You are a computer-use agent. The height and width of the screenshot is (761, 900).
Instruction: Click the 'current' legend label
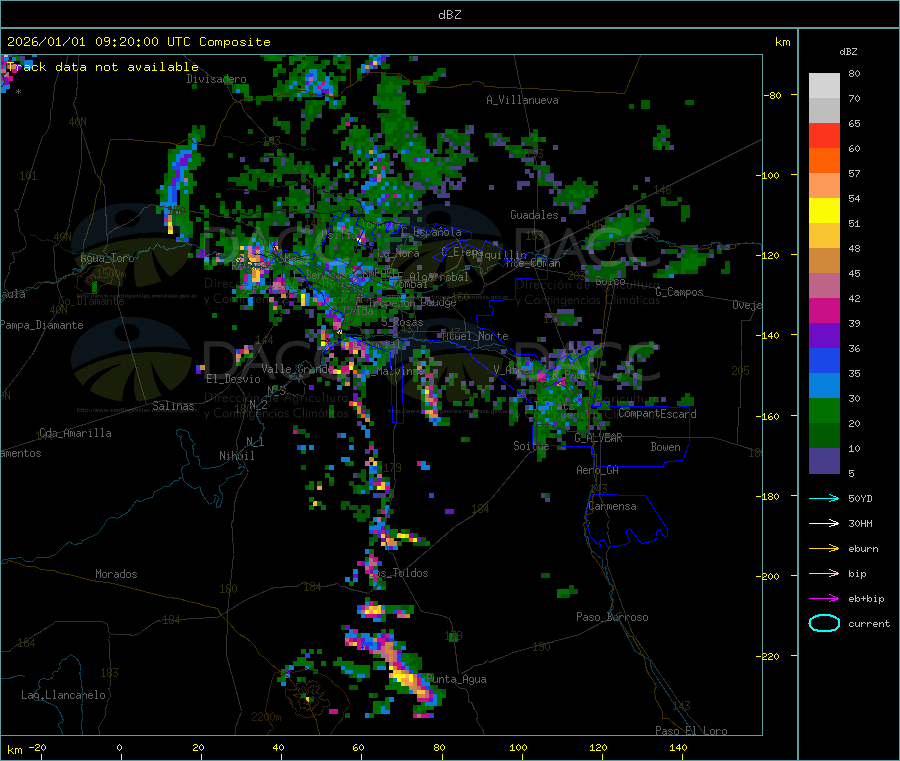point(869,624)
